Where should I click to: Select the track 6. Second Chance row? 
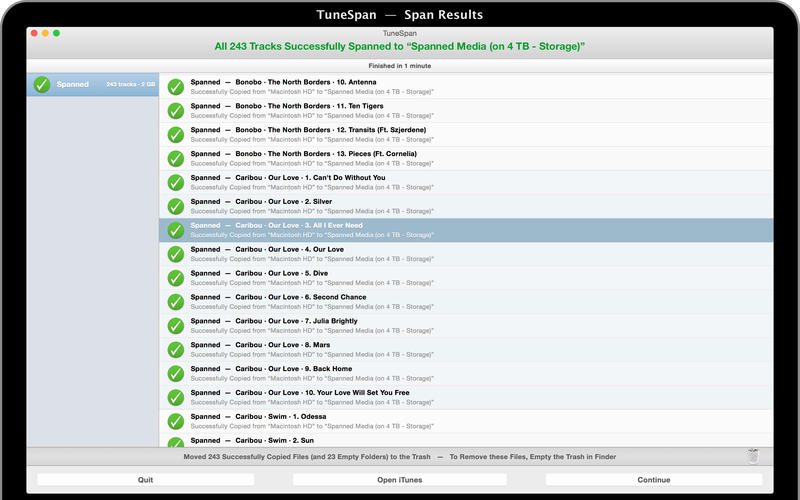(x=465, y=302)
